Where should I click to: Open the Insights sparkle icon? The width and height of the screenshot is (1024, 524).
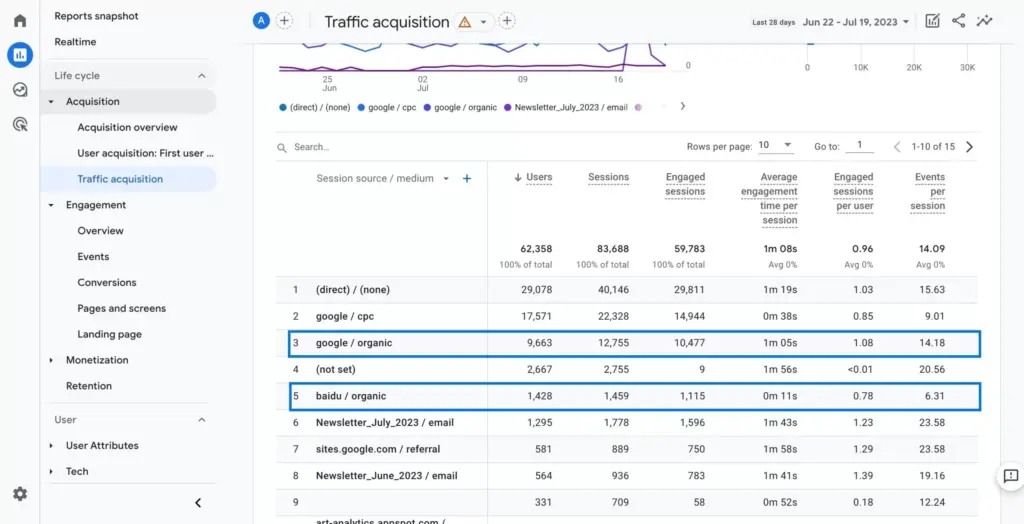[984, 21]
